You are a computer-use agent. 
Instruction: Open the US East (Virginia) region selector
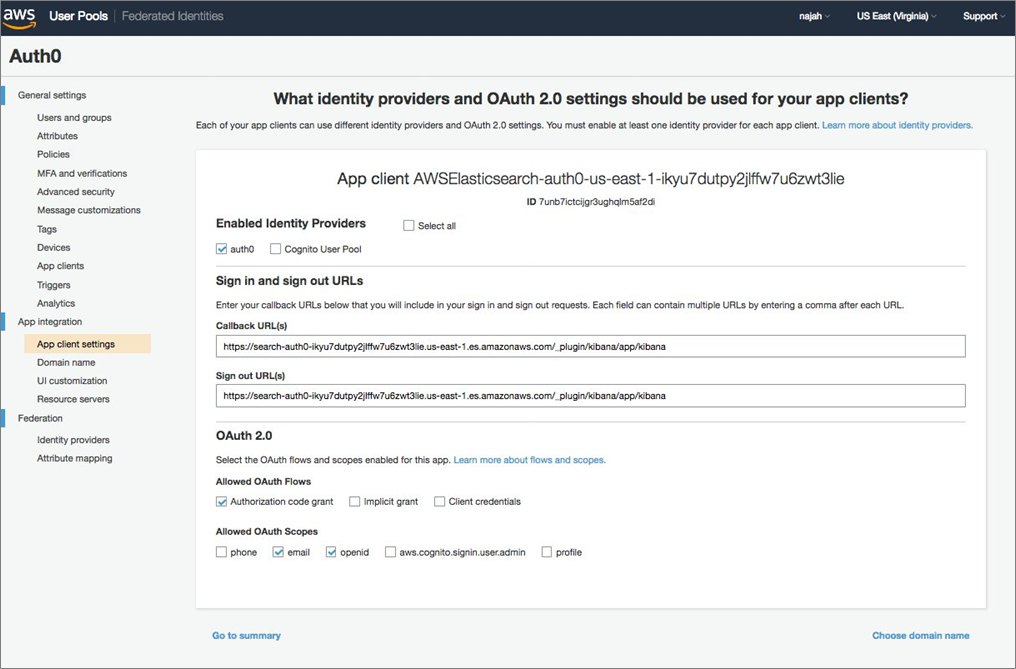pos(895,15)
